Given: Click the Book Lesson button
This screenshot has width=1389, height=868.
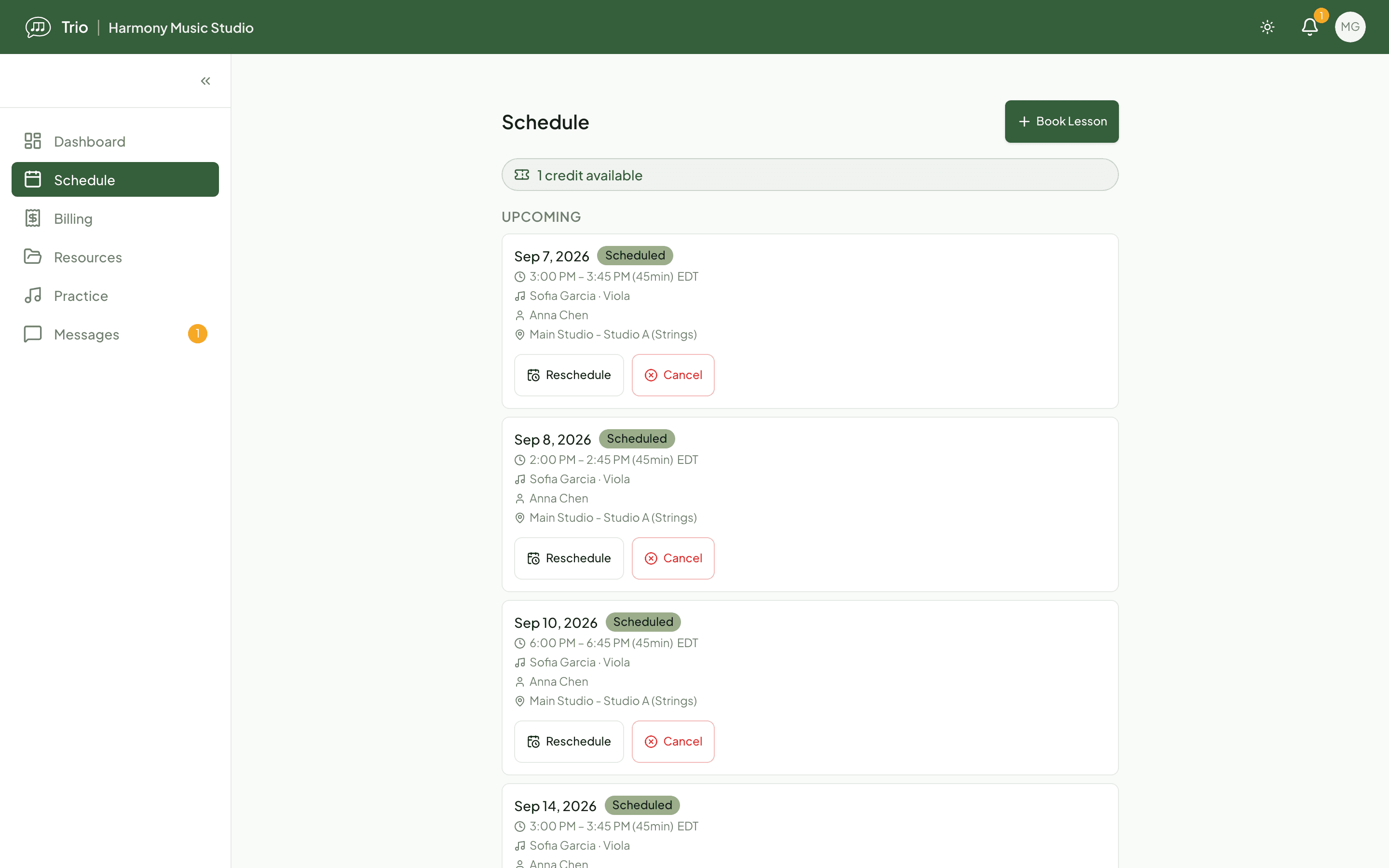Looking at the screenshot, I should 1061,121.
